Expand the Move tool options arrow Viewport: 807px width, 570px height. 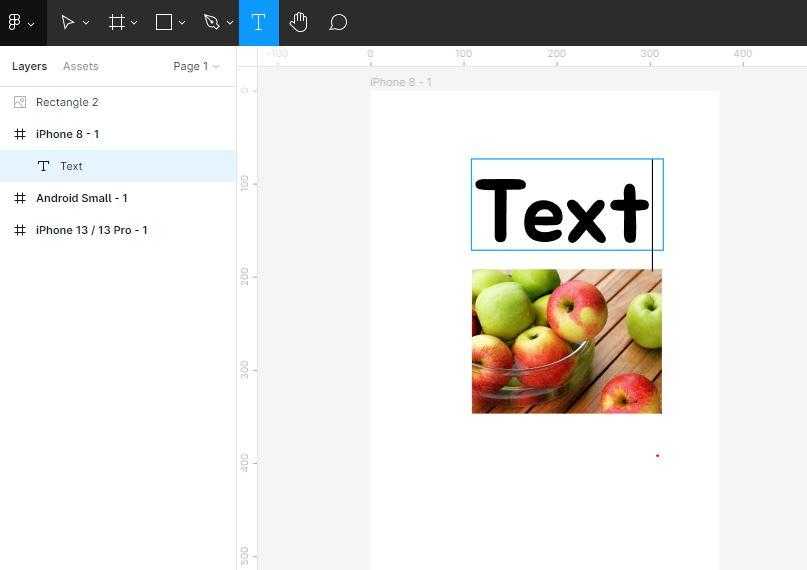pos(86,23)
